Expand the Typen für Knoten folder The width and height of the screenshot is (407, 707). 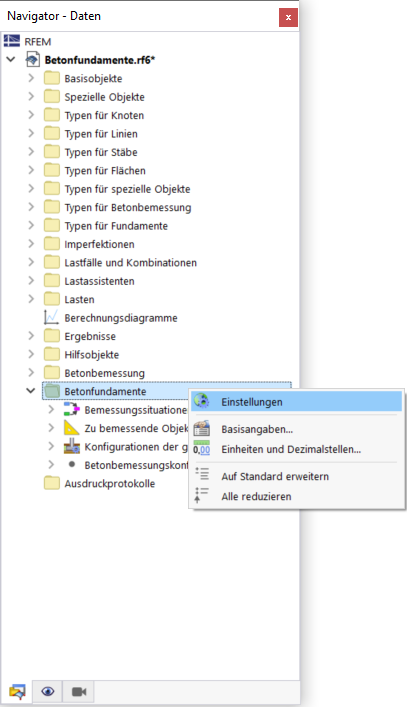(31, 115)
